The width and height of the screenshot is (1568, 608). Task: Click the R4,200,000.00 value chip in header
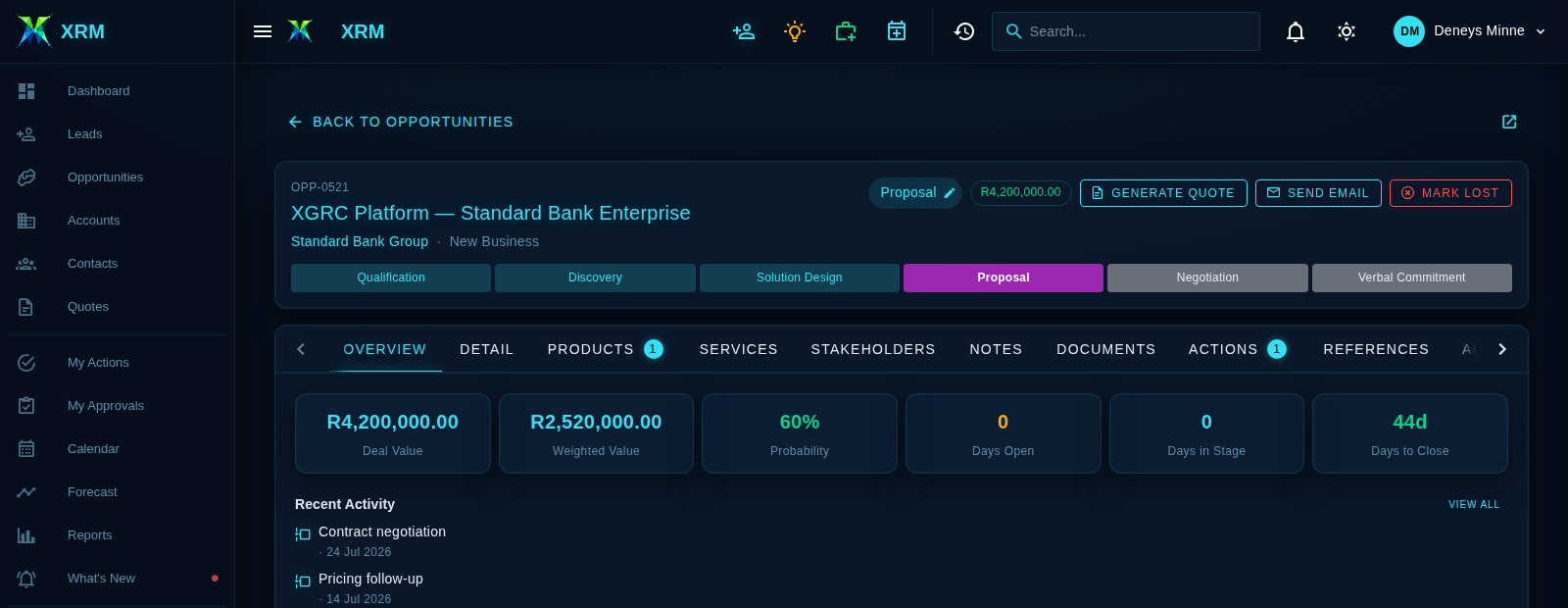point(1020,192)
